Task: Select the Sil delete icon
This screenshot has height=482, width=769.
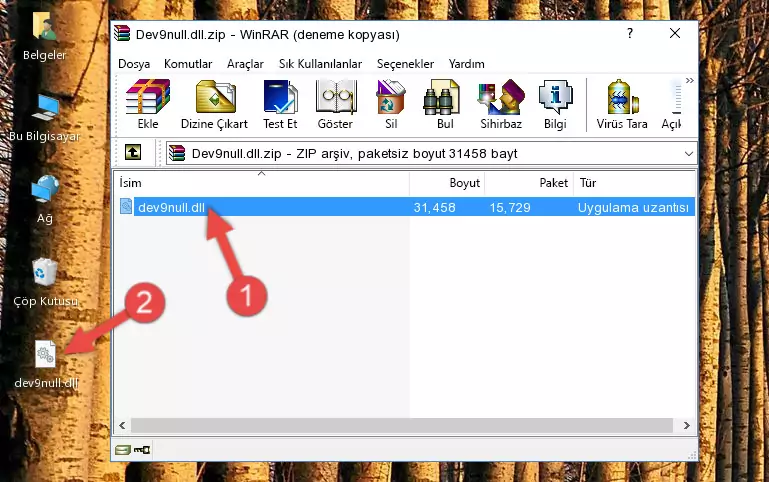Action: point(391,104)
